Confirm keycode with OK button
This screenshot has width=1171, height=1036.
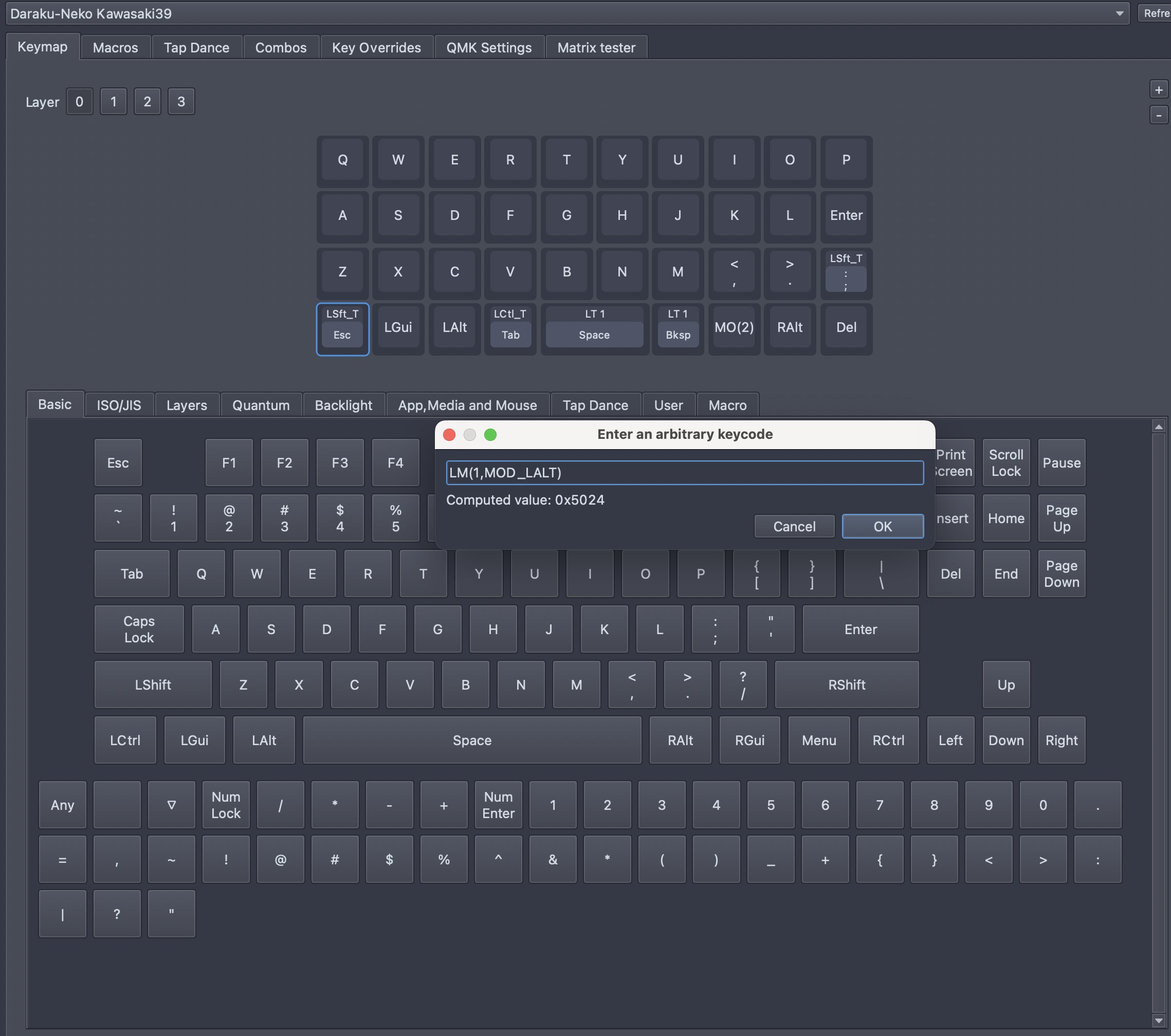point(882,526)
